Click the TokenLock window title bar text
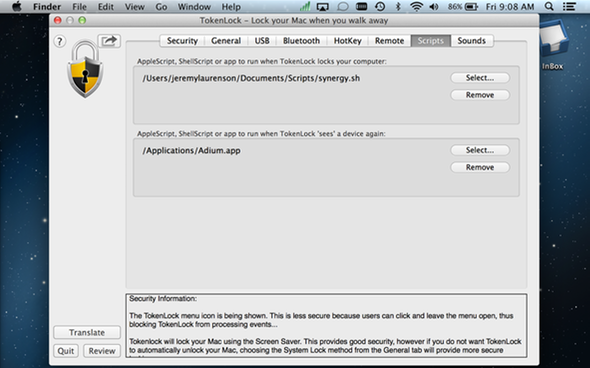Screen dimensions: 590x368 [x=294, y=20]
